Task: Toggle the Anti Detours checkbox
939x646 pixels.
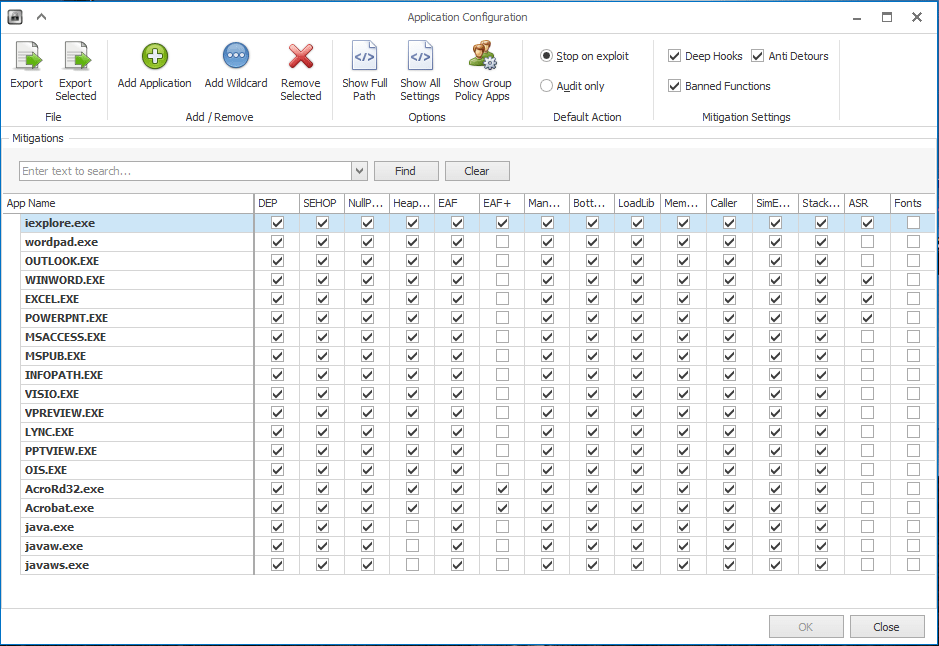Action: click(x=758, y=56)
